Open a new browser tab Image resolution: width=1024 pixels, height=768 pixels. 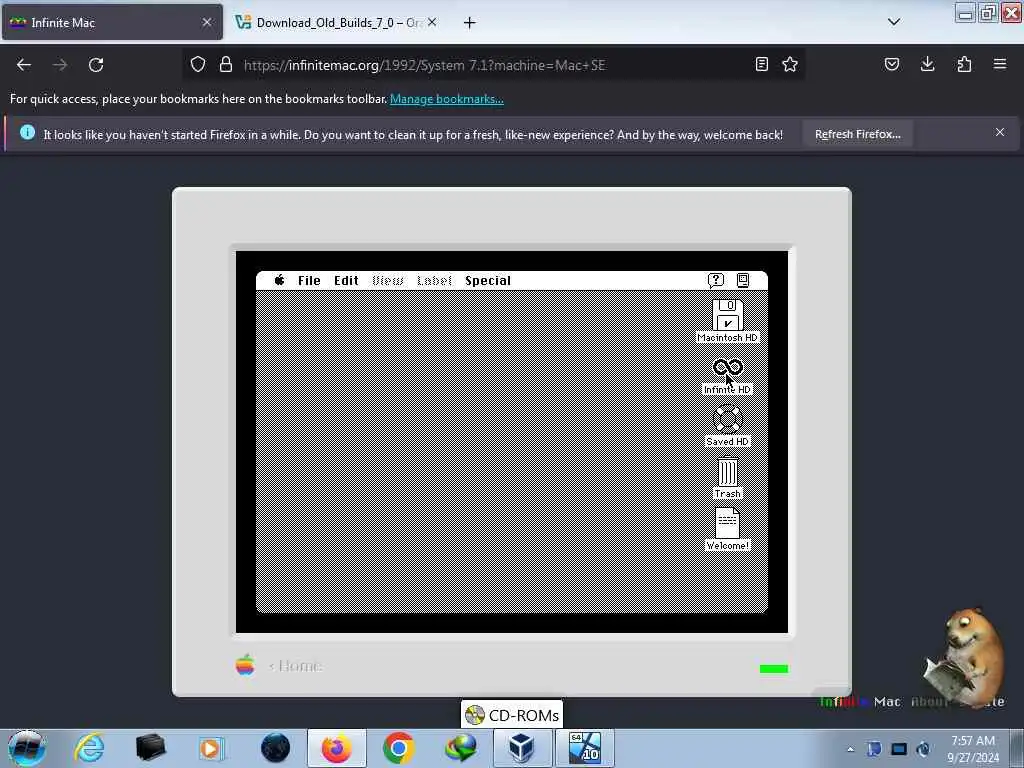coord(470,23)
